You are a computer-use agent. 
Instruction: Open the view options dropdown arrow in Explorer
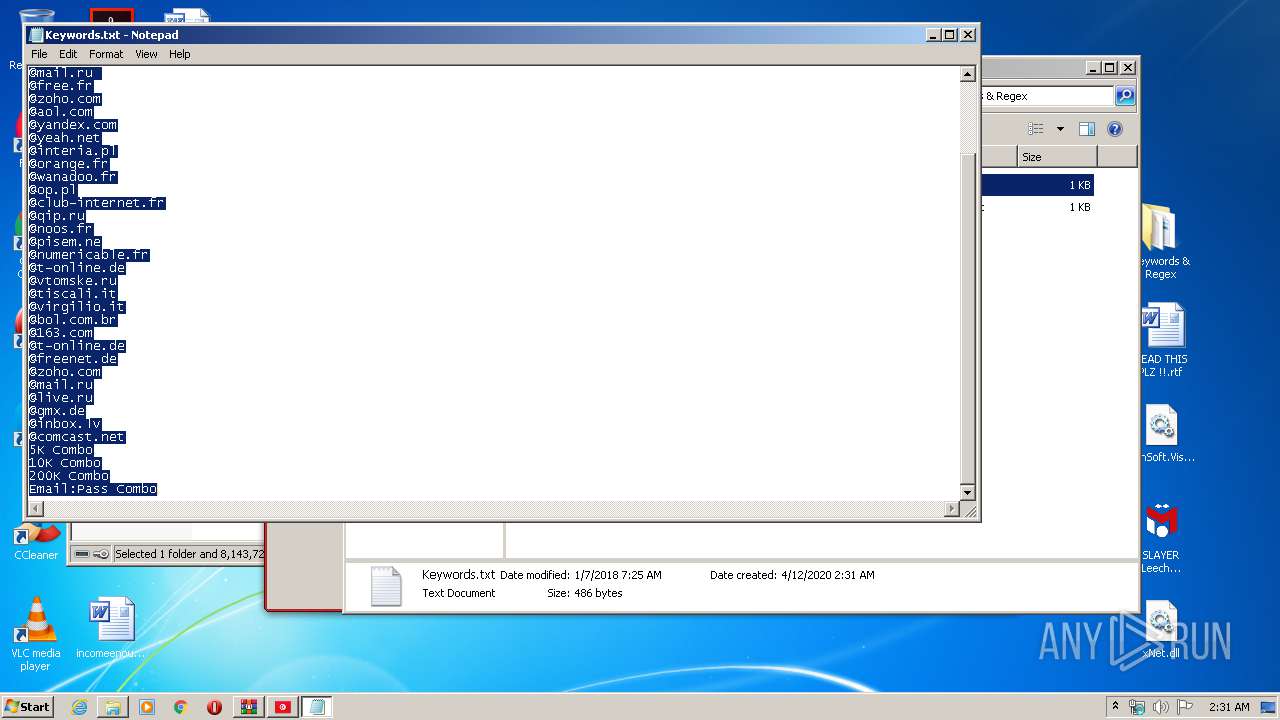click(x=1060, y=129)
